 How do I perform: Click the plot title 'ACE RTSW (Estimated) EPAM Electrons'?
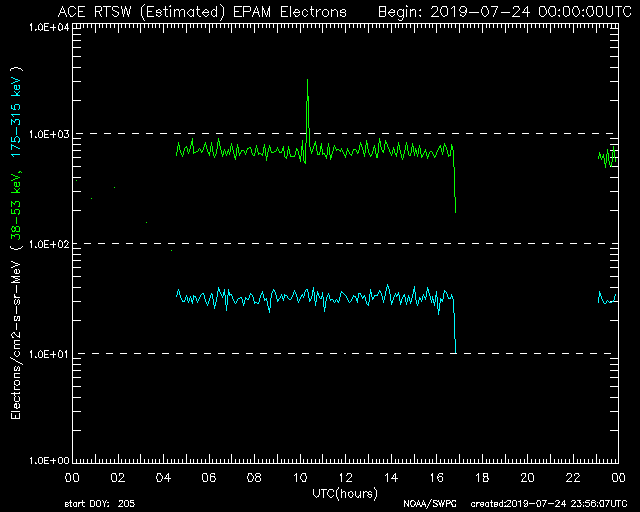click(x=202, y=11)
